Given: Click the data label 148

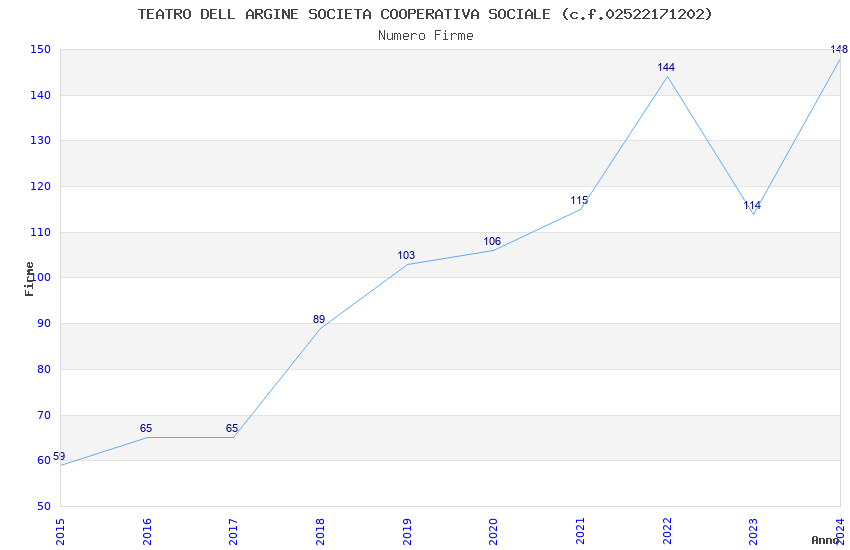Looking at the screenshot, I should 839,49.
